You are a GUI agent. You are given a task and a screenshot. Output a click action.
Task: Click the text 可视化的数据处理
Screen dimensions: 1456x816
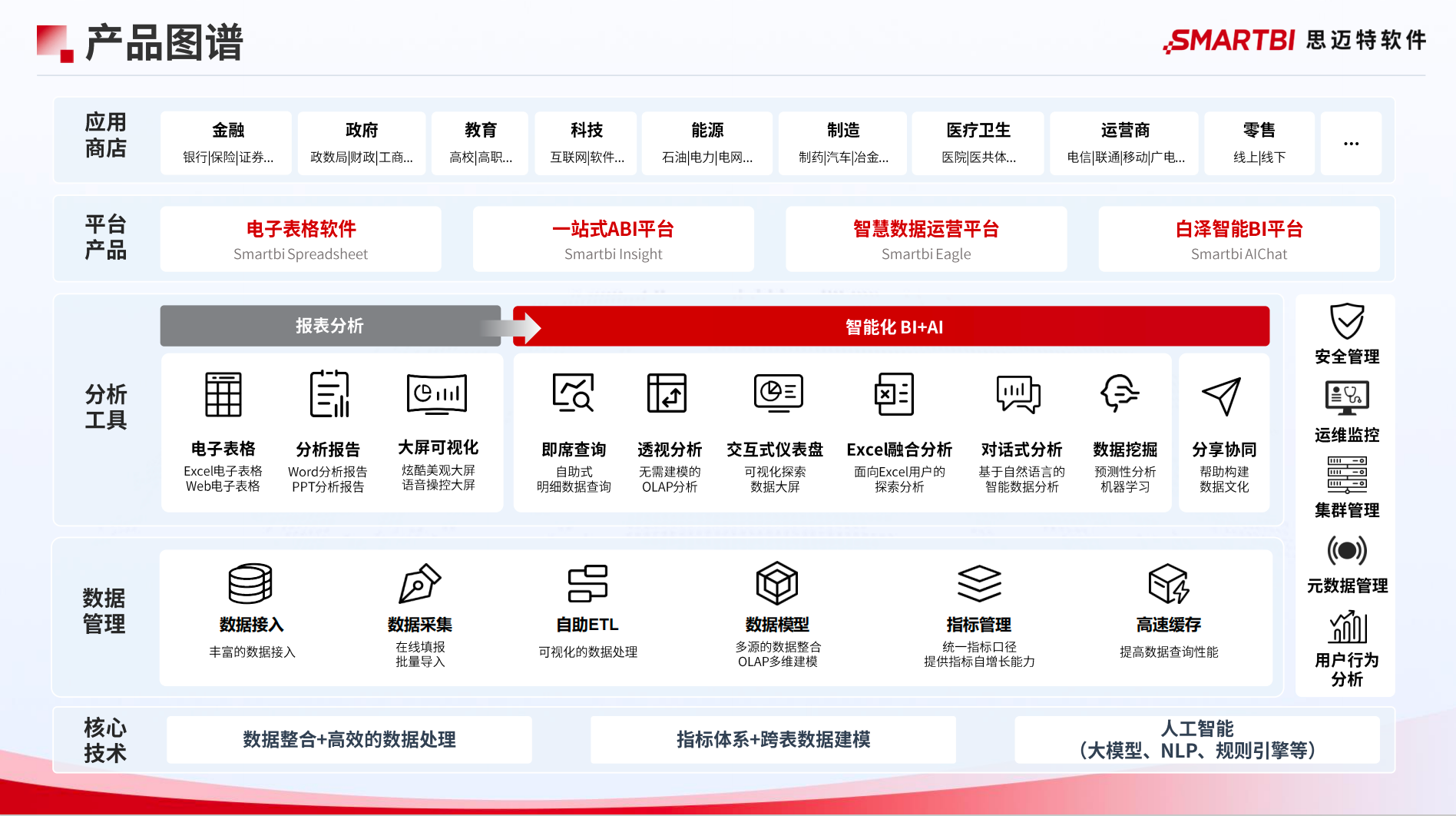(587, 652)
